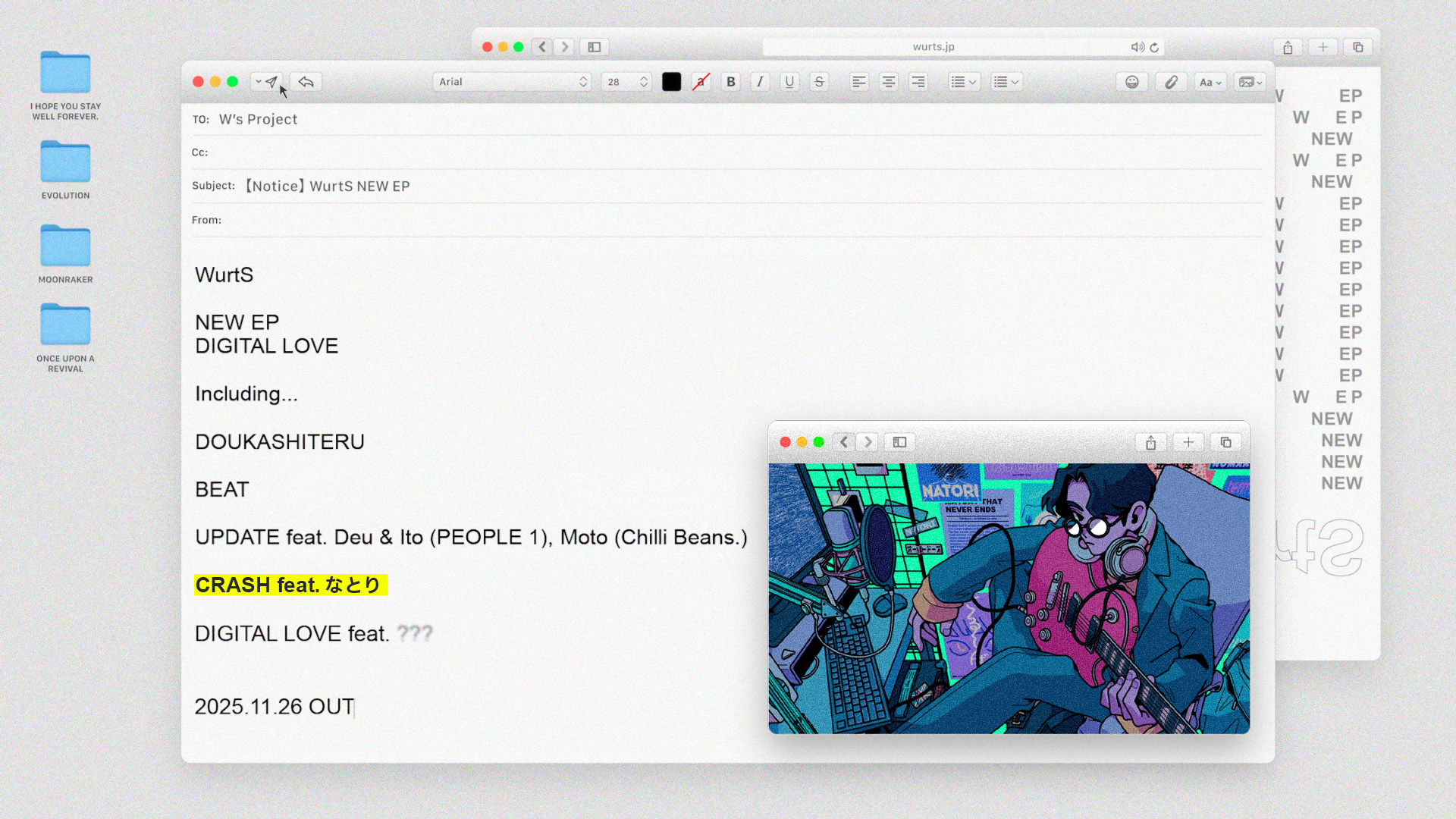
Task: Click the Subject field text
Action: pos(328,187)
